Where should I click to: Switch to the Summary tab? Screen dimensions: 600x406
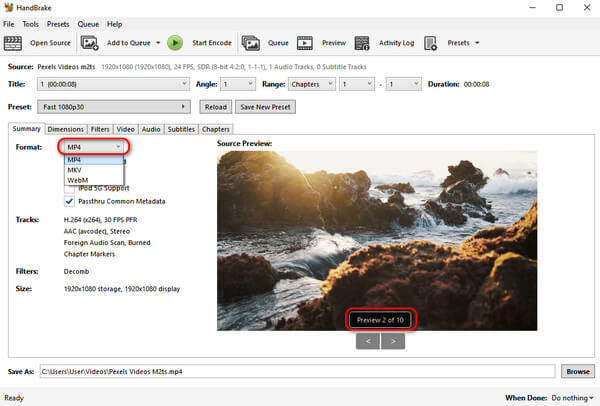26,129
